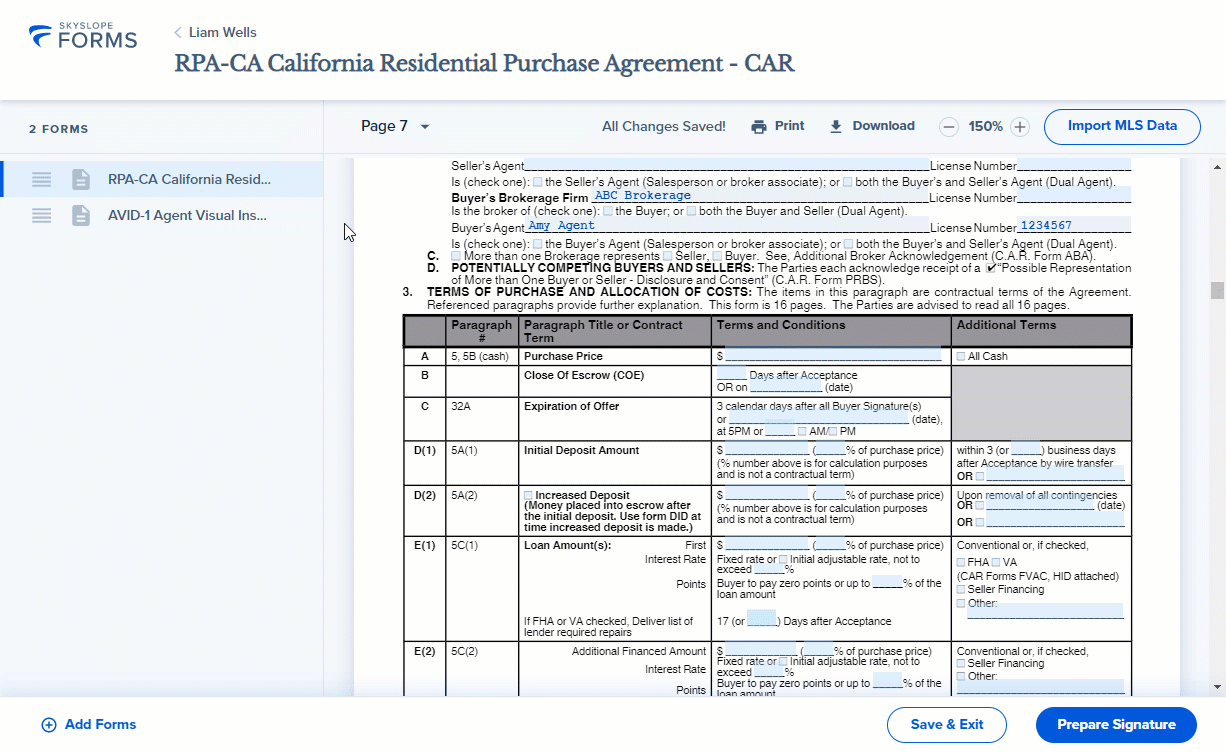Click the Buyer's Brokerage Firm field
Viewport: 1226px width, 754px height.
pos(759,196)
